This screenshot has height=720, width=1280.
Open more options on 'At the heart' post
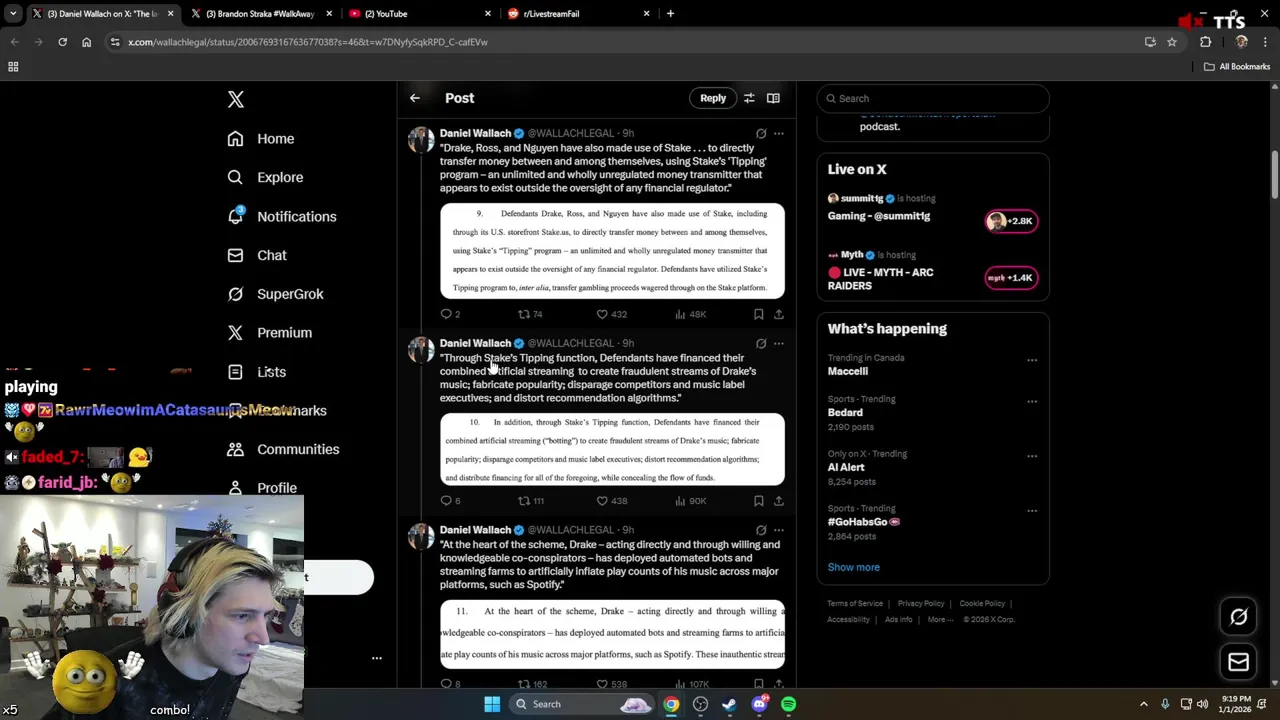tap(779, 530)
